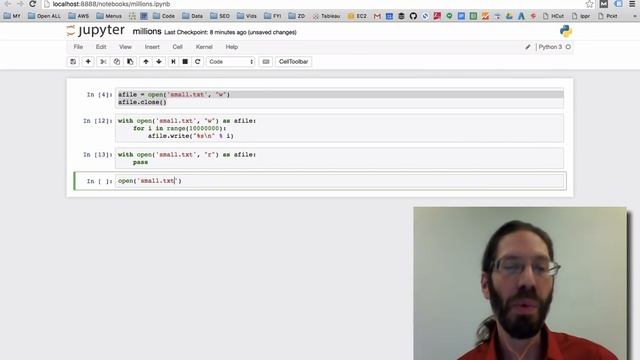Open the View menu
Image resolution: width=640 pixels, height=360 pixels.
[125, 47]
